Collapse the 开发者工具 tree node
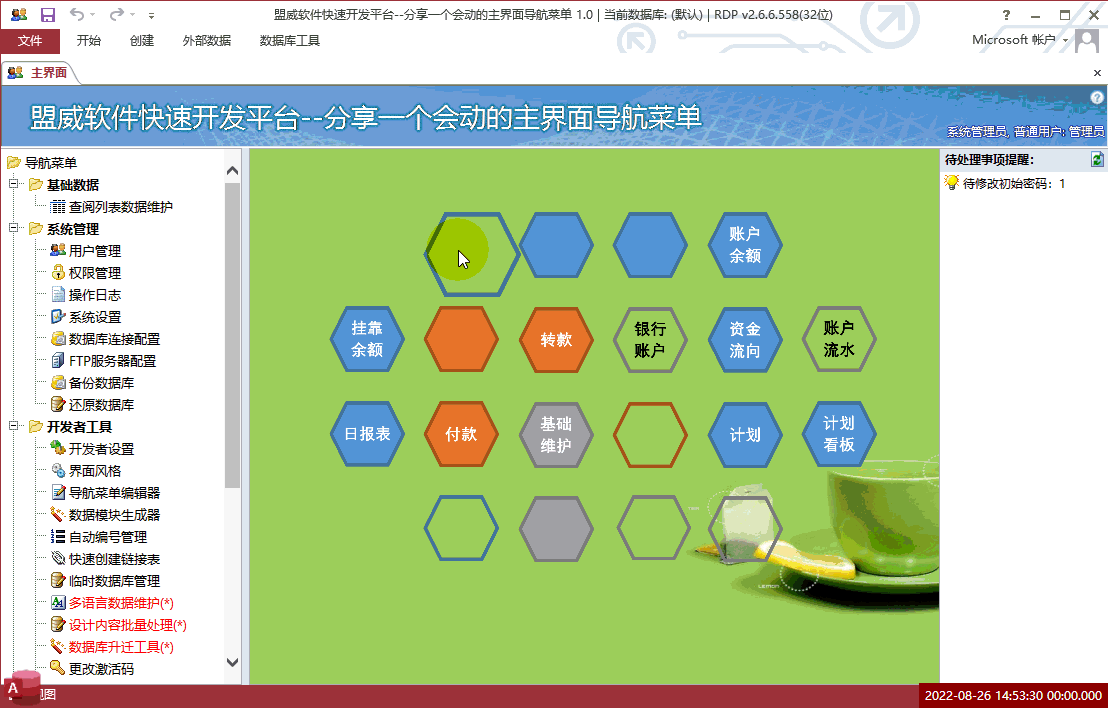Screen dimensions: 1108x708 click(x=13, y=425)
